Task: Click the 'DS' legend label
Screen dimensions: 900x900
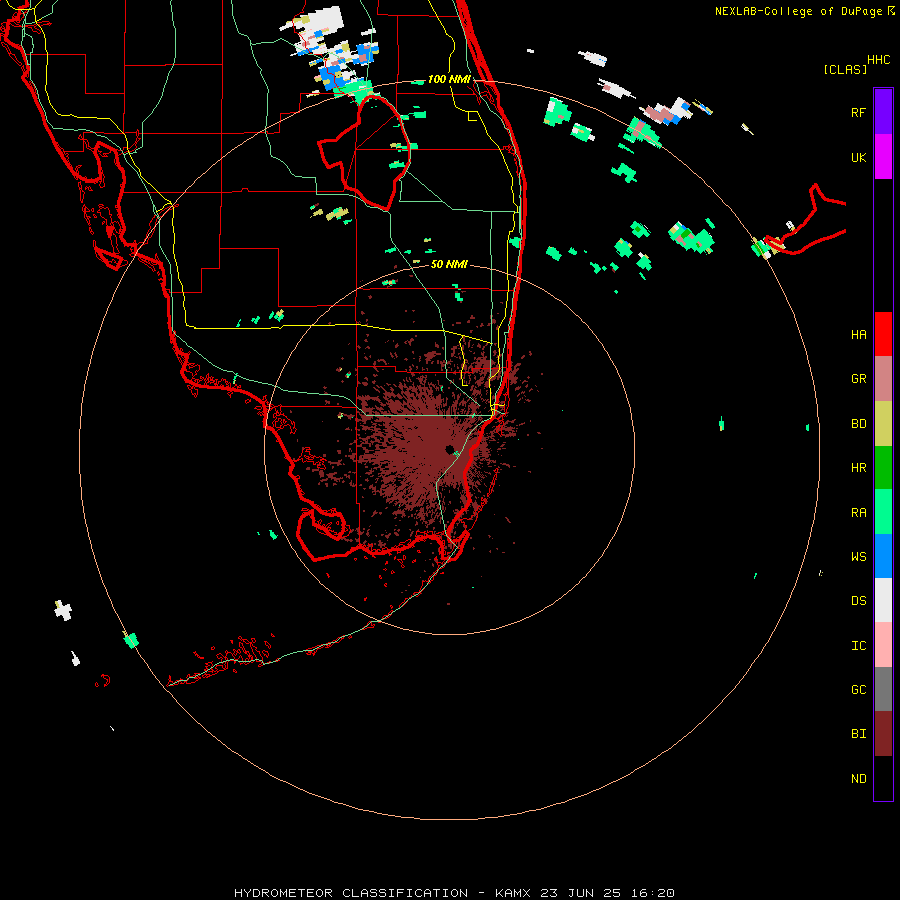Action: (858, 600)
